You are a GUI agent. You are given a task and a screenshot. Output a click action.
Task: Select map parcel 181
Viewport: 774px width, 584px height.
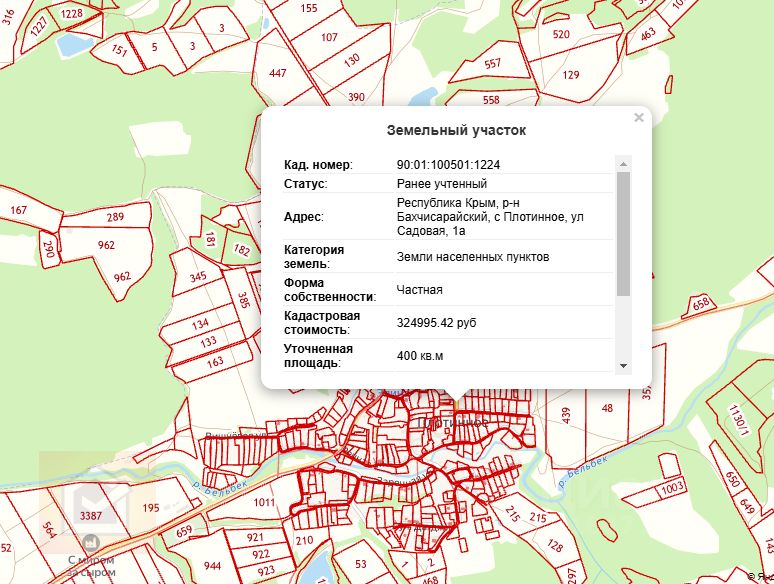click(x=210, y=239)
